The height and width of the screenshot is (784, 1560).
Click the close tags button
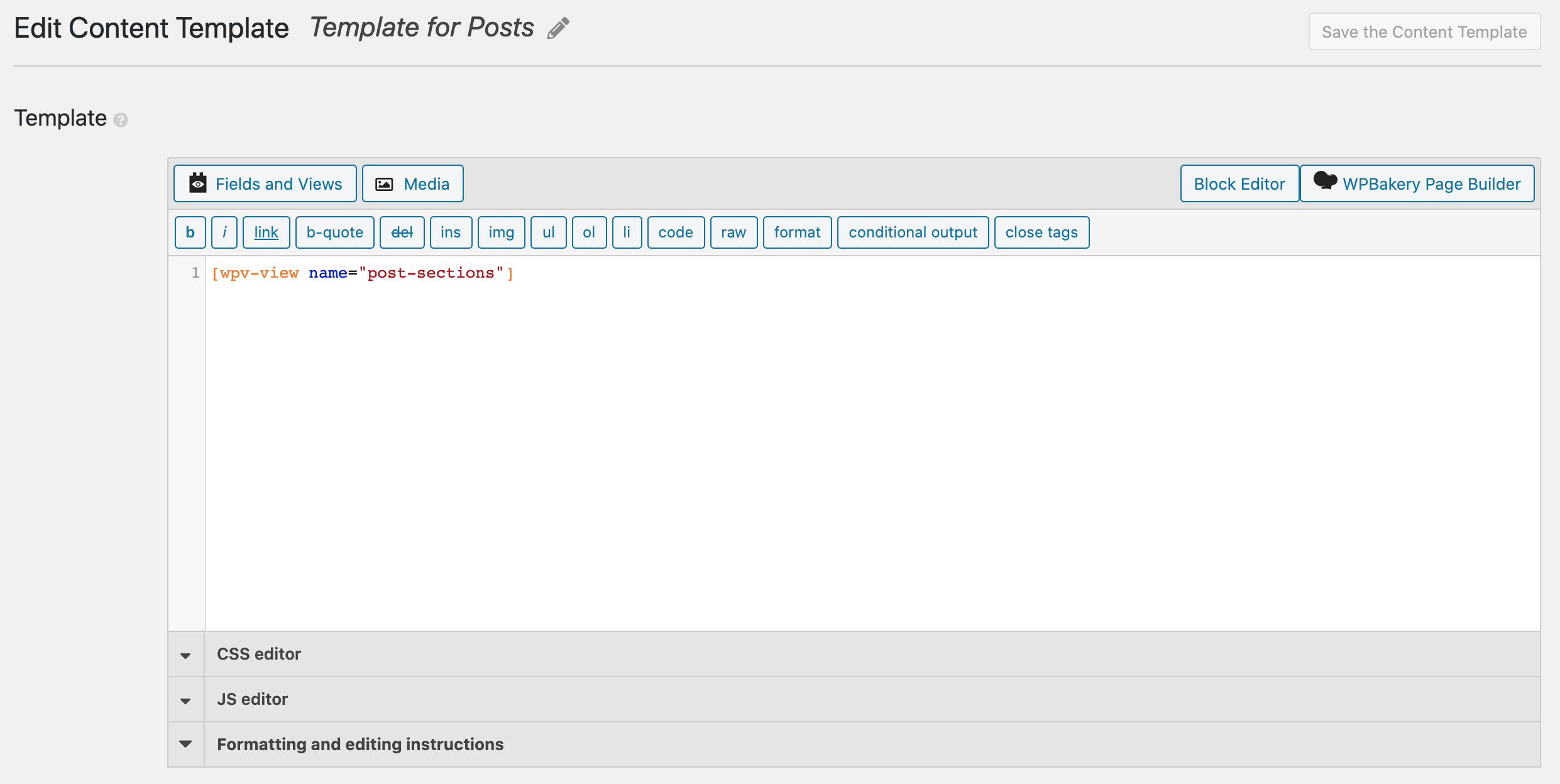coord(1042,232)
